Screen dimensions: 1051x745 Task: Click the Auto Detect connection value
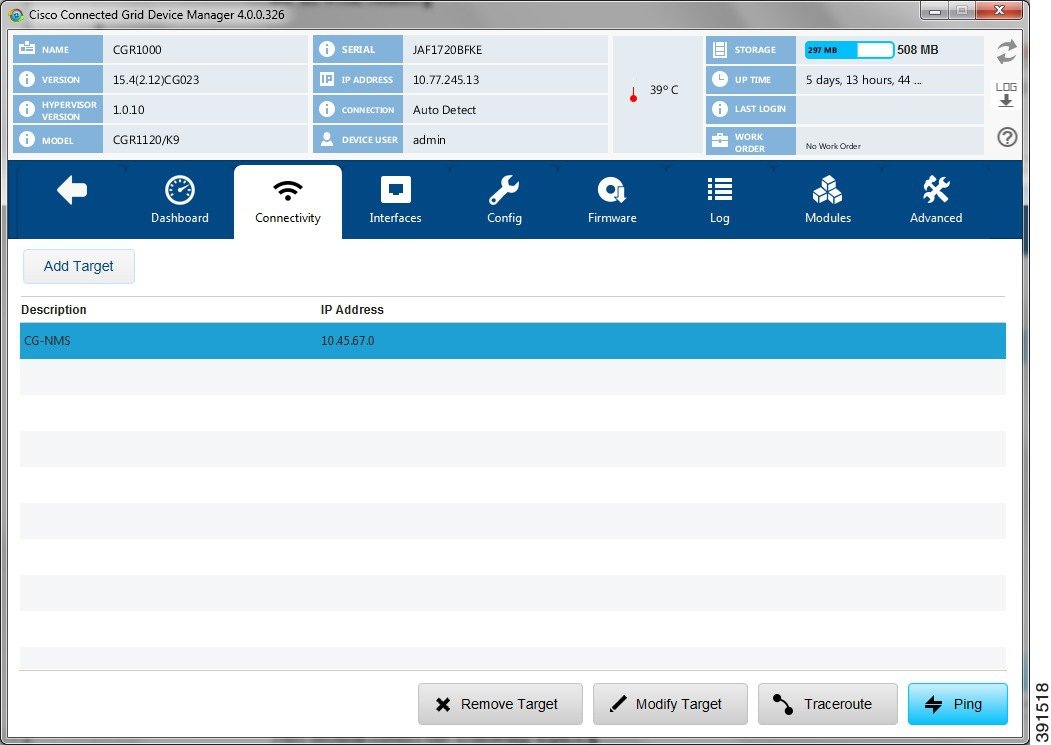[x=444, y=110]
